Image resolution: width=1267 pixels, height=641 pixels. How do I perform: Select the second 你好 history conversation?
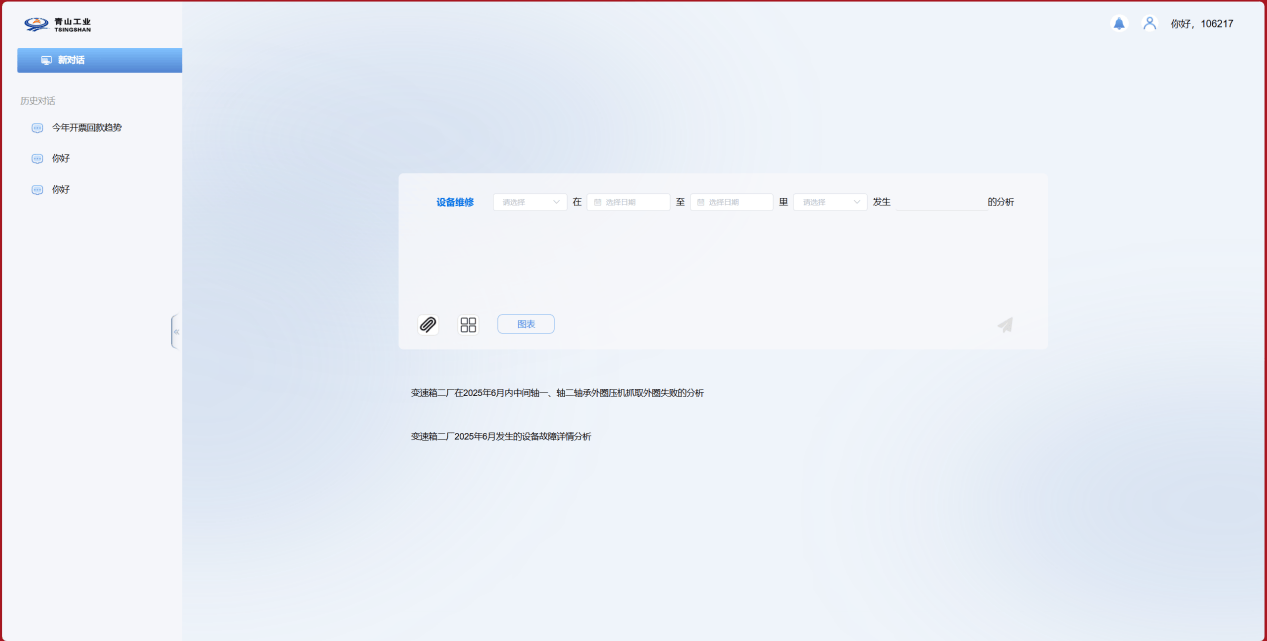61,190
